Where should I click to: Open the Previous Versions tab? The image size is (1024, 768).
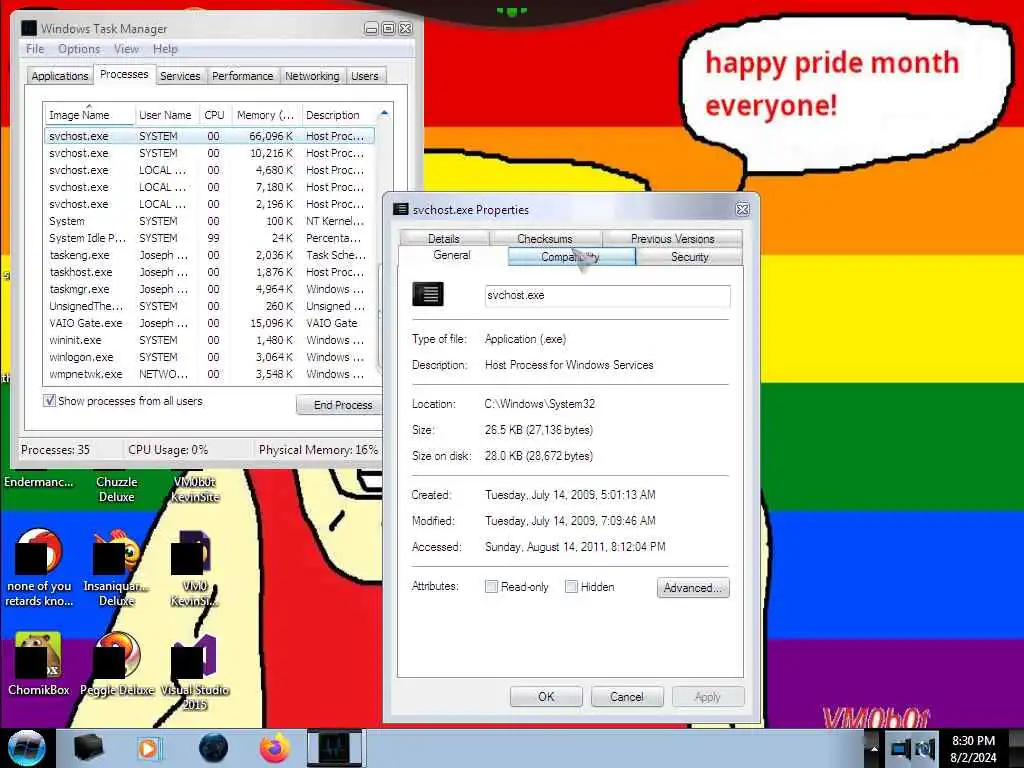(673, 238)
